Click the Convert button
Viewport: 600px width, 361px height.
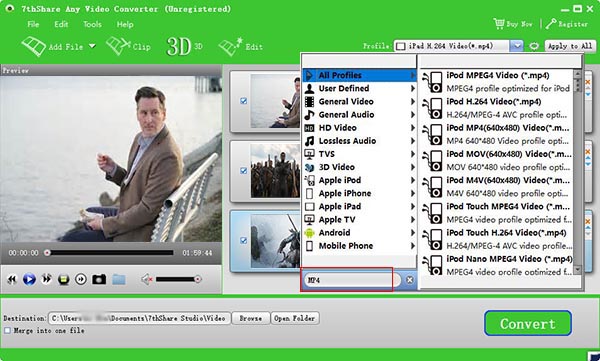coord(528,323)
